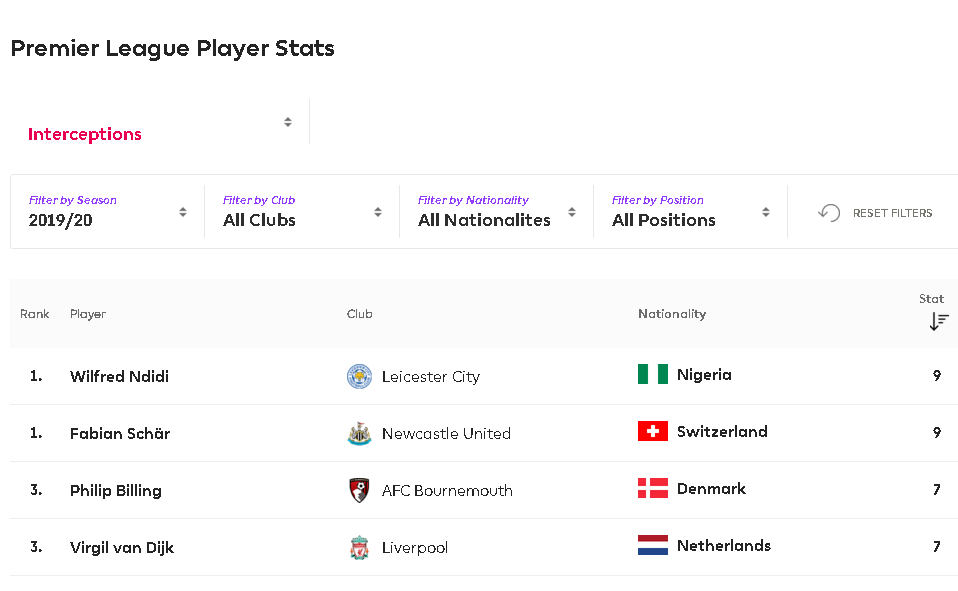The width and height of the screenshot is (958, 591).
Task: Click the Newcastle United club crest
Action: coord(359,433)
